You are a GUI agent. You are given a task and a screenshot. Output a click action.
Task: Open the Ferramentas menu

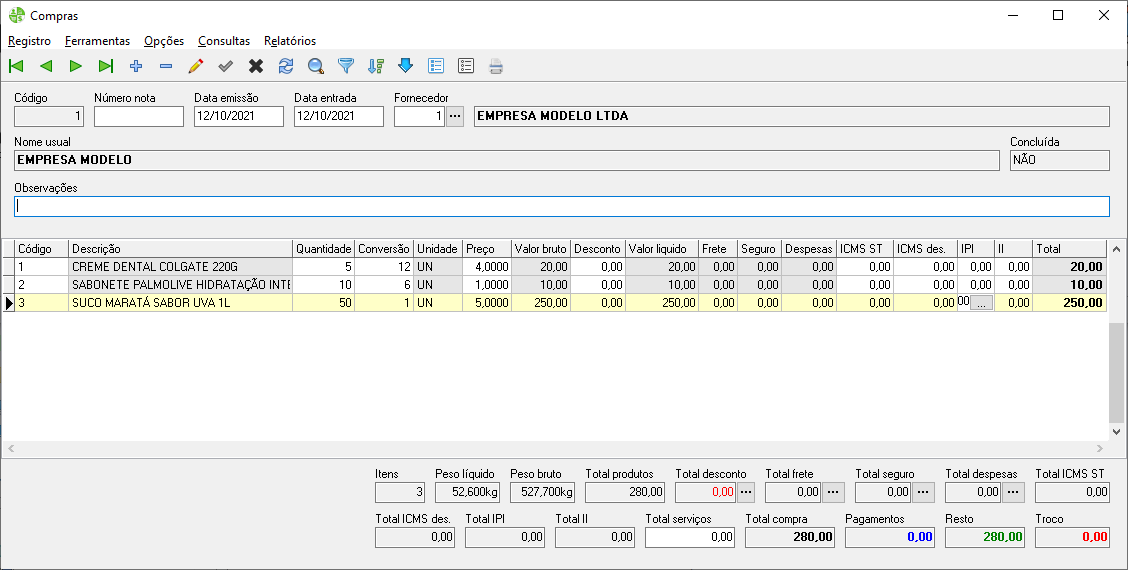(x=97, y=41)
